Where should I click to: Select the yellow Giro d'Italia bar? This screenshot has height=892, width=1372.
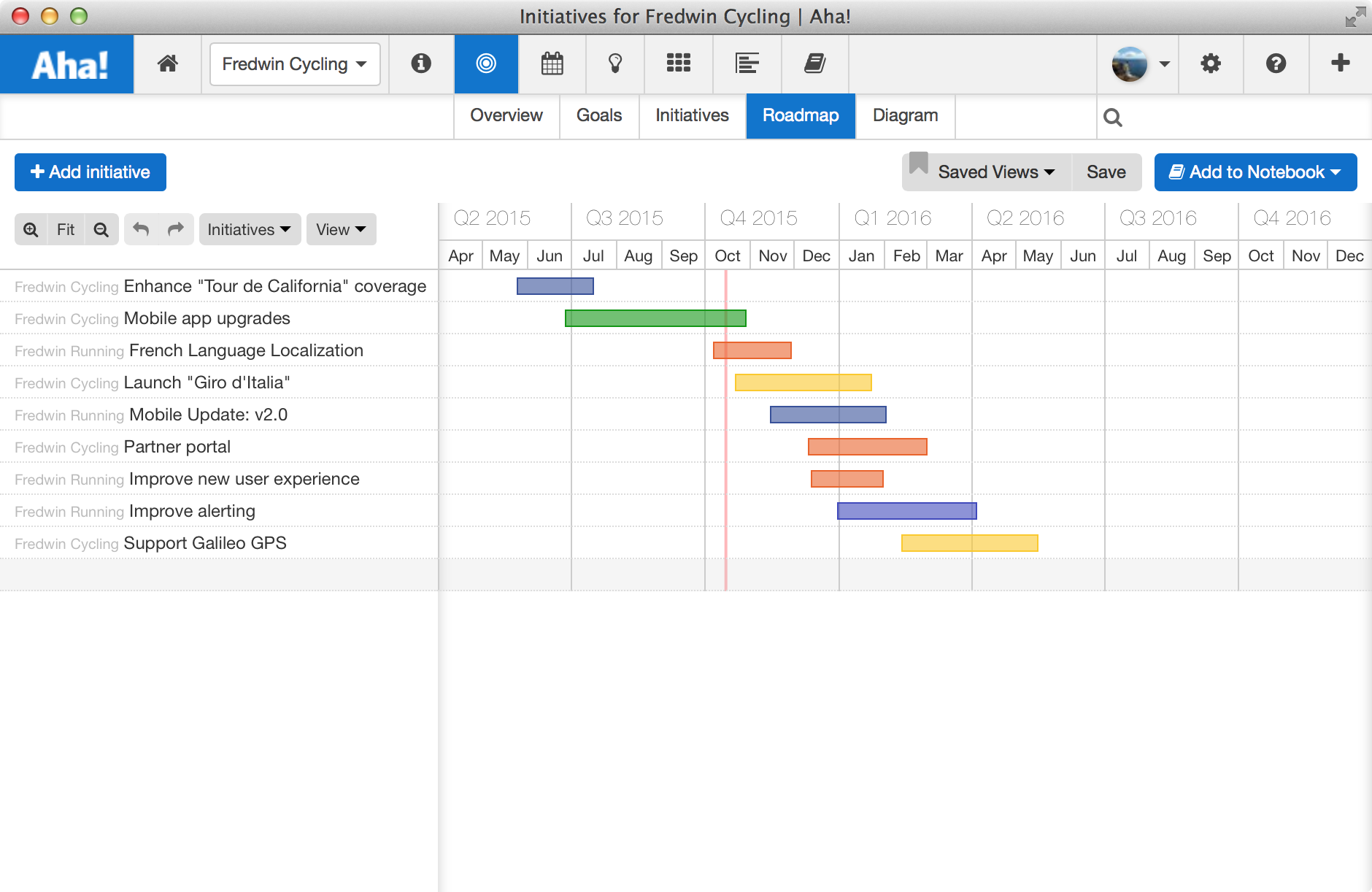[x=803, y=382]
